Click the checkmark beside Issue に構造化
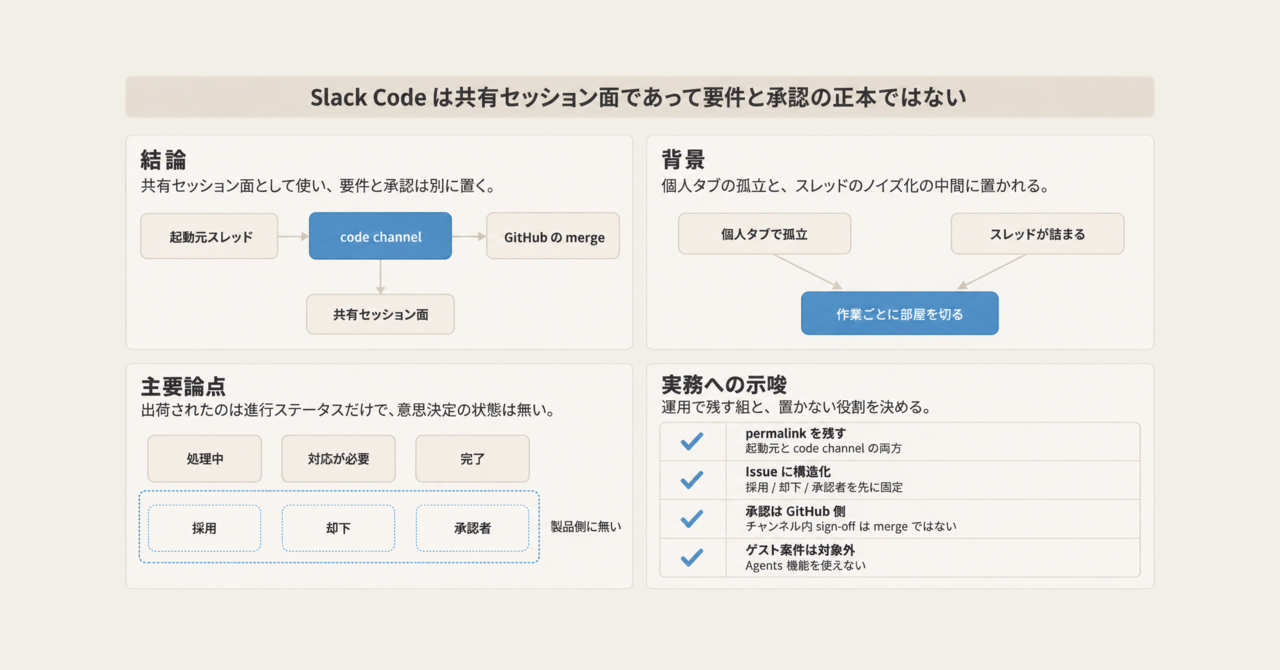The width and height of the screenshot is (1280, 670). tap(692, 480)
